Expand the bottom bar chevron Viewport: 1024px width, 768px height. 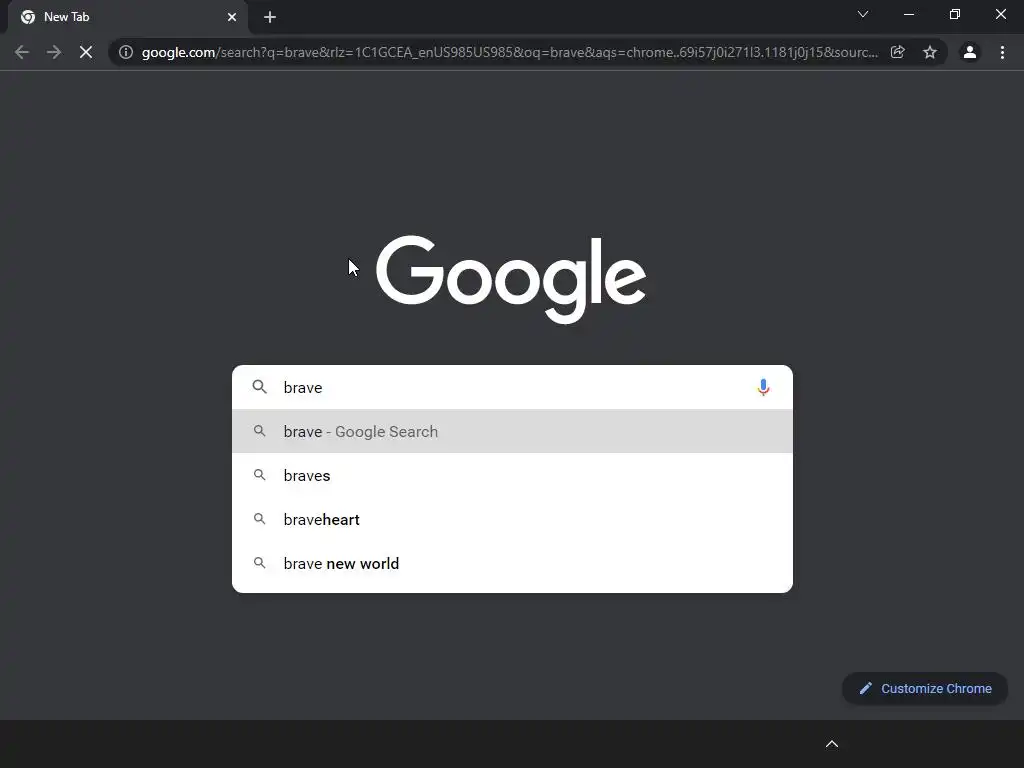tap(832, 744)
